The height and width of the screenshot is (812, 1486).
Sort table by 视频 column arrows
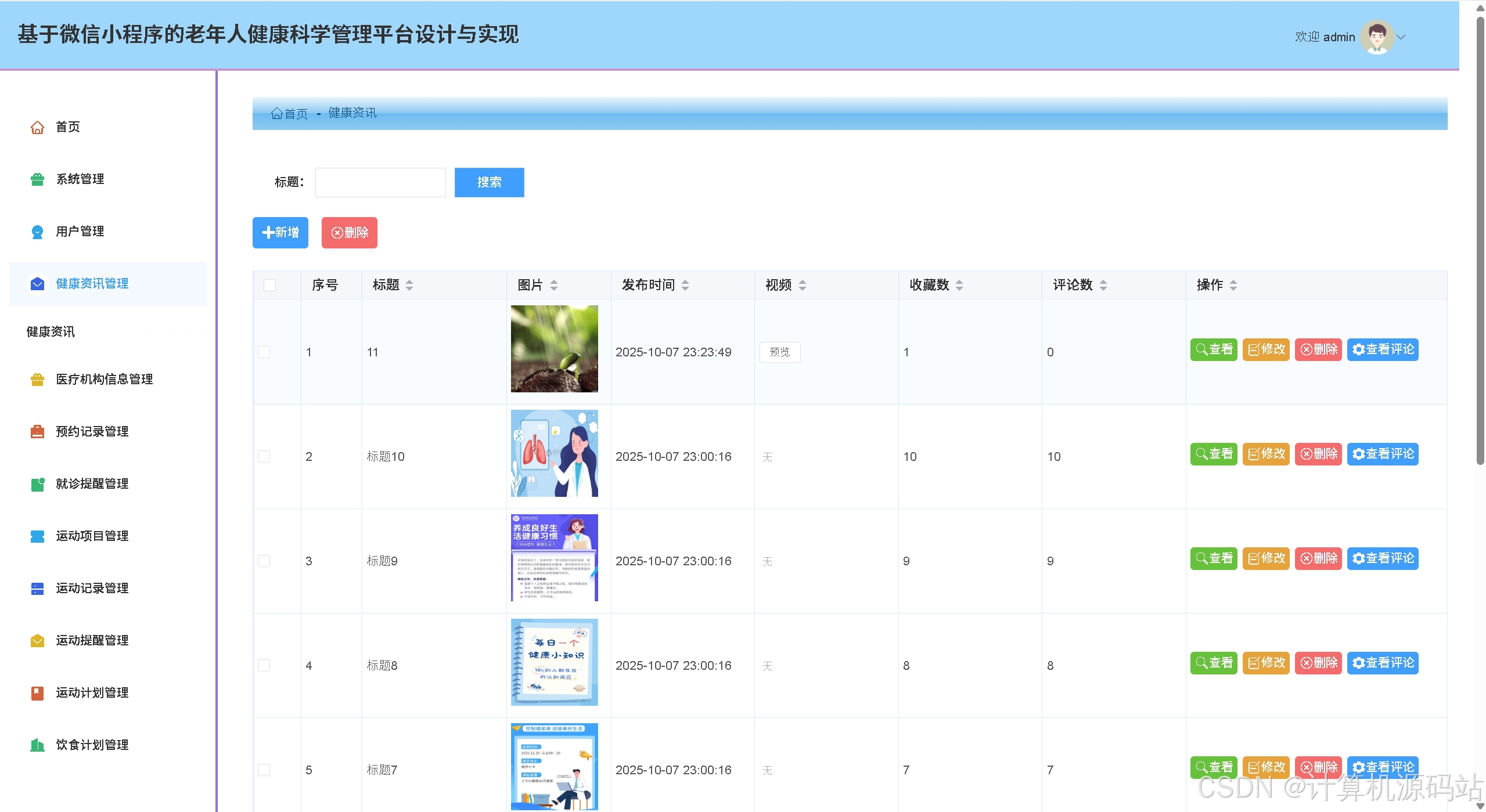[803, 285]
